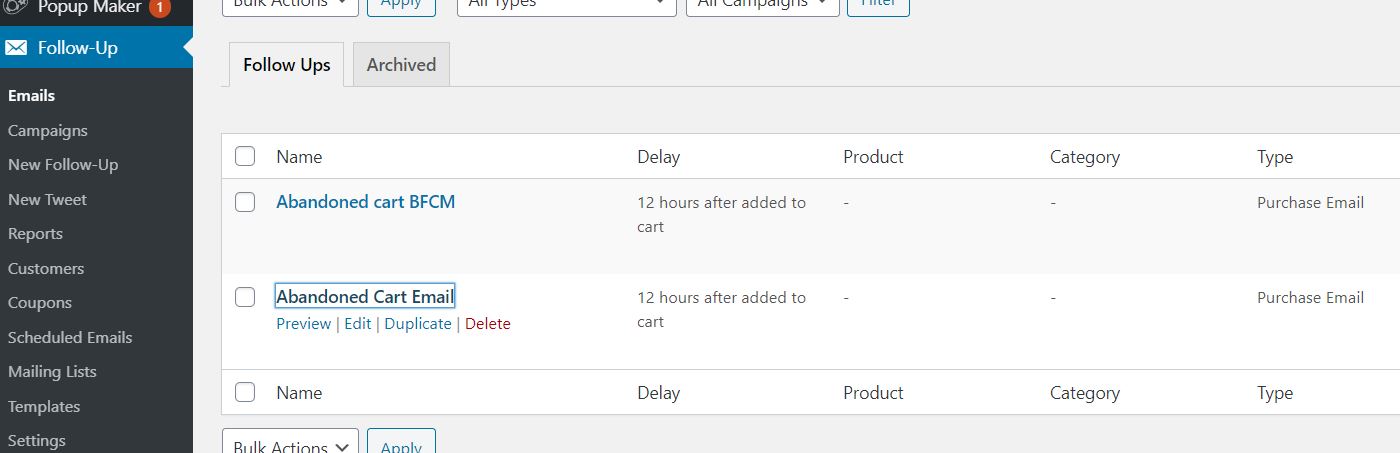Open the bottom Bulk Actions dropdown
Image resolution: width=1400 pixels, height=453 pixels.
pyautogui.click(x=290, y=445)
